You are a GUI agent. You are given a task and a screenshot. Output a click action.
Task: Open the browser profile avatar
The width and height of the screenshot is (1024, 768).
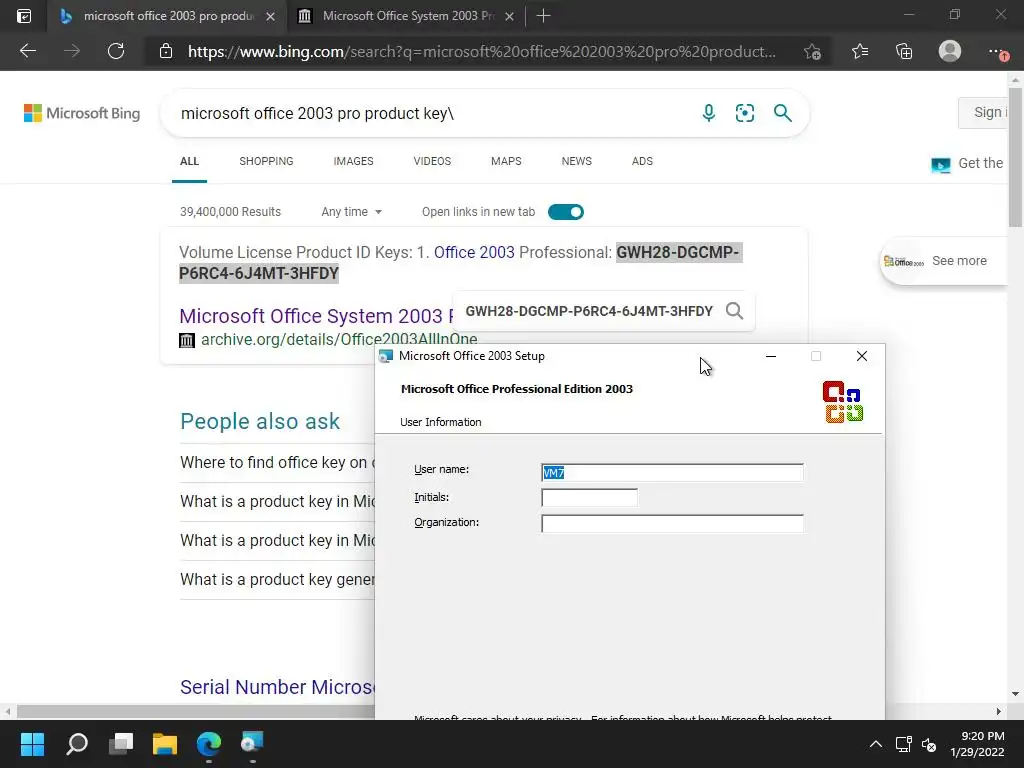pos(950,51)
